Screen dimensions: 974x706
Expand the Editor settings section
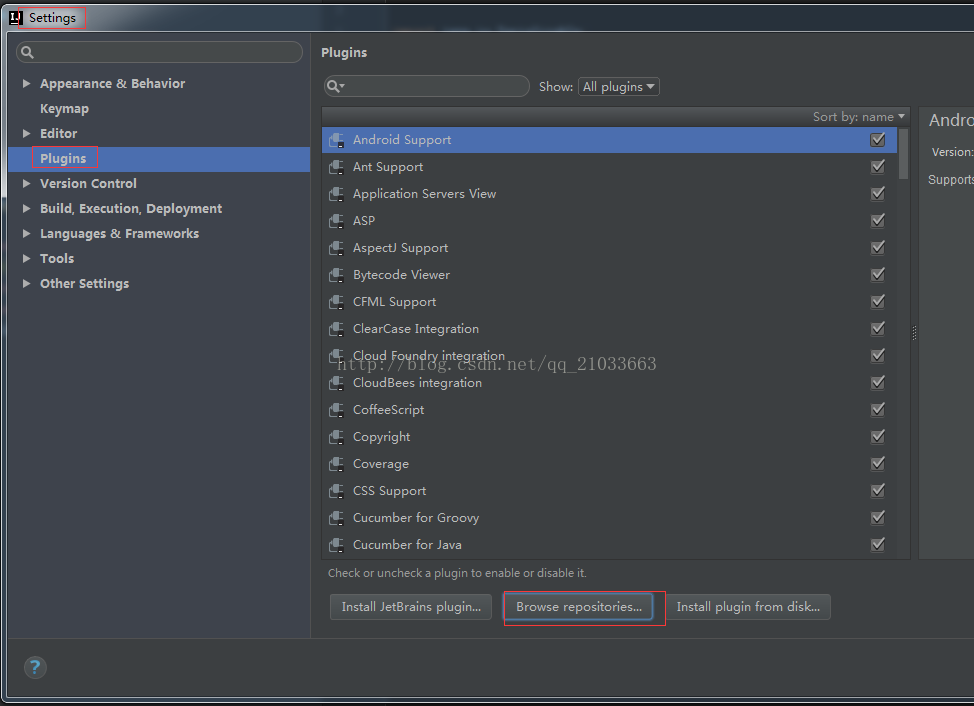[x=26, y=134]
